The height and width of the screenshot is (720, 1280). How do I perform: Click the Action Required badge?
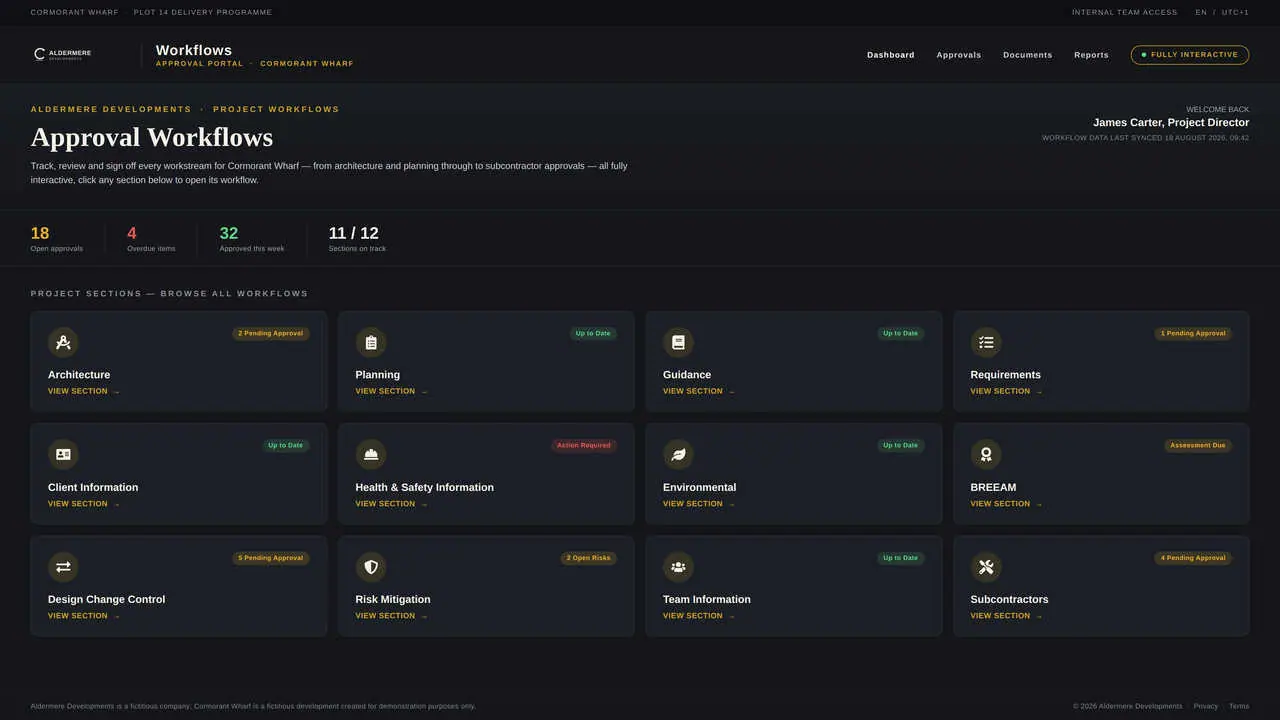(584, 446)
